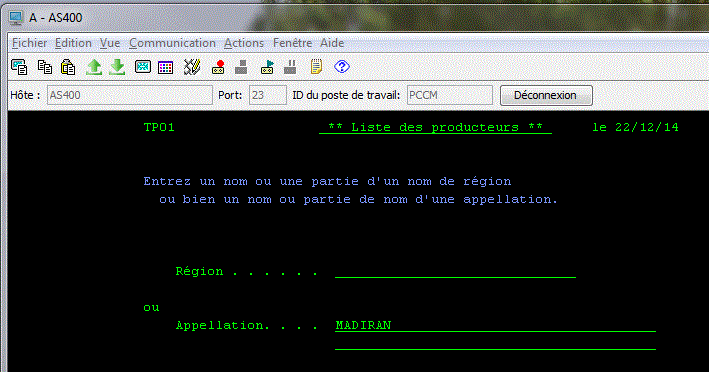The height and width of the screenshot is (372, 709).
Task: Click the blue help question mark icon
Action: 342,67
